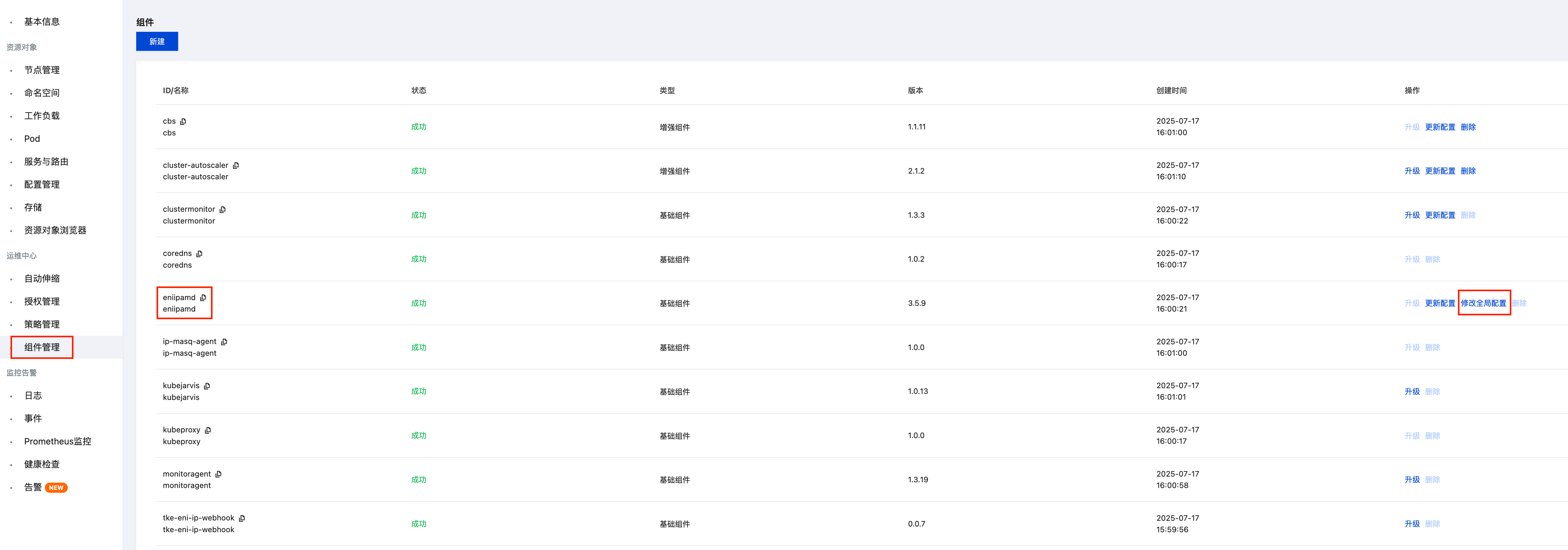Copy the coredns component ID
The width and height of the screenshot is (1568, 550).
[x=199, y=254]
